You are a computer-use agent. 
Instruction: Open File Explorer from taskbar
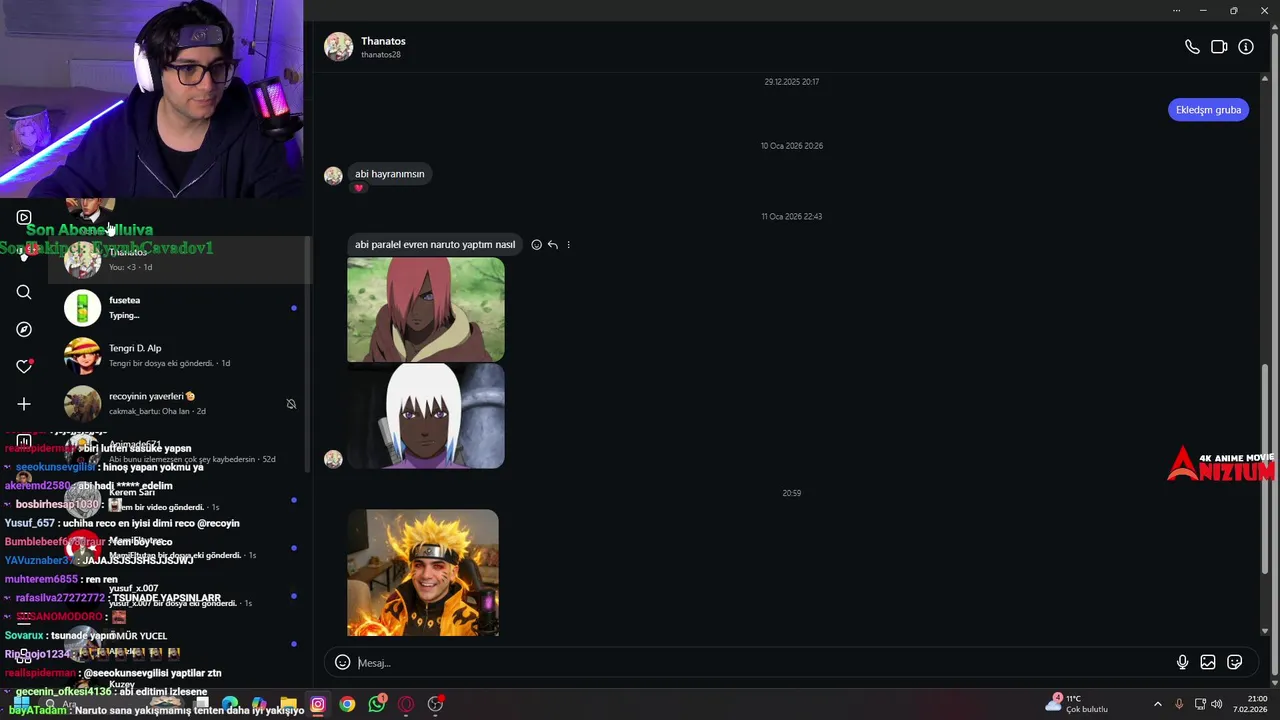coord(288,704)
